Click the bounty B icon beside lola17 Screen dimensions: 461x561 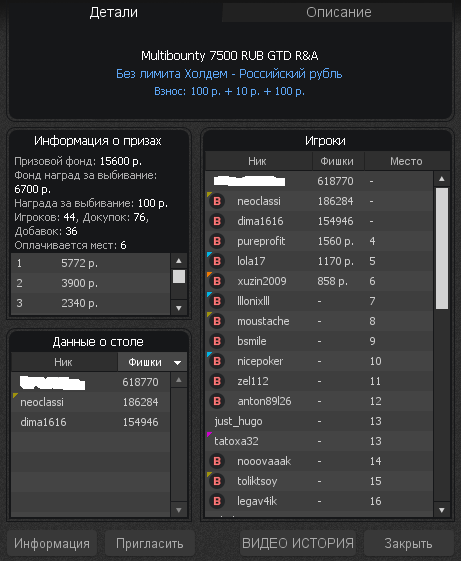click(x=217, y=261)
